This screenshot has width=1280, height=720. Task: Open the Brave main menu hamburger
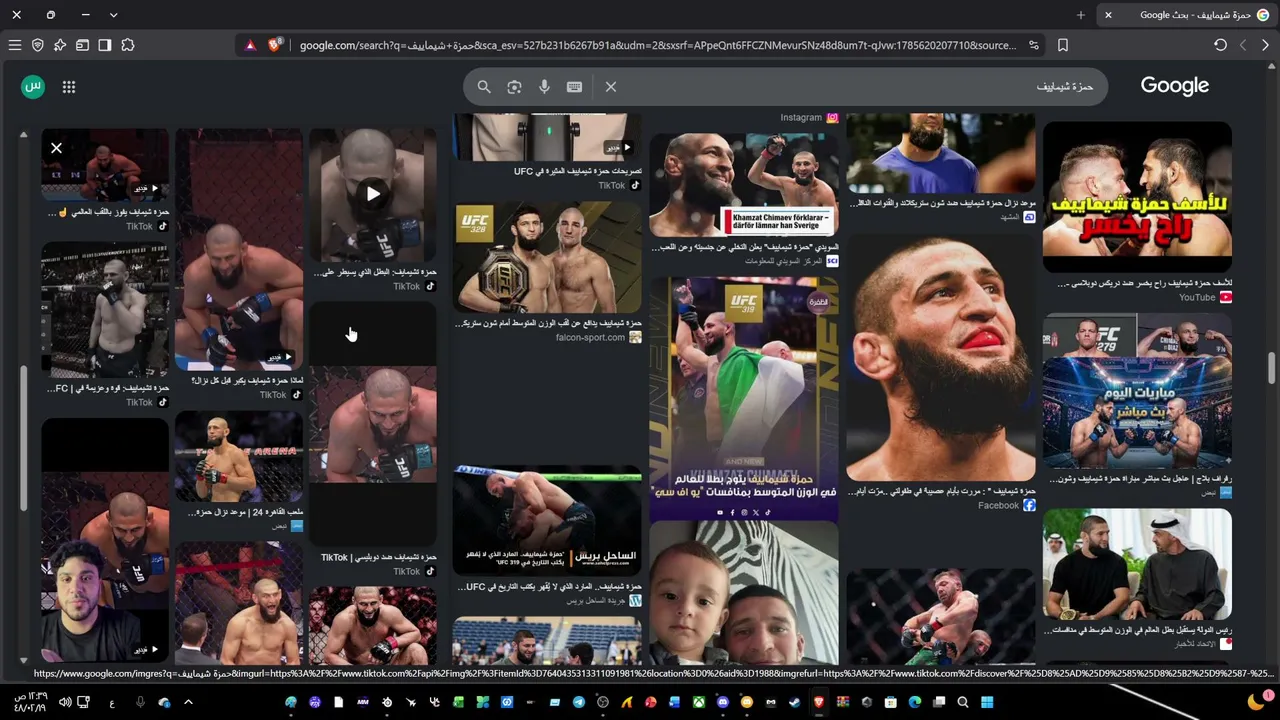click(15, 45)
